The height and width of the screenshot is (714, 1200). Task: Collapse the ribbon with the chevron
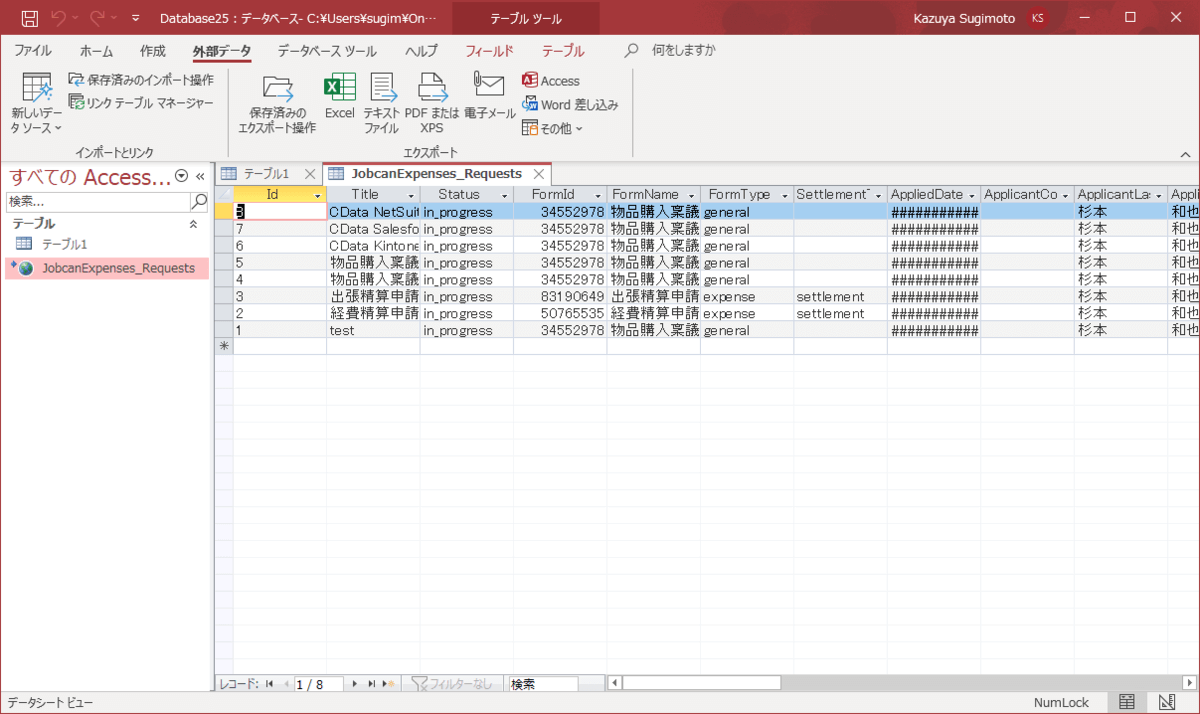point(1185,155)
